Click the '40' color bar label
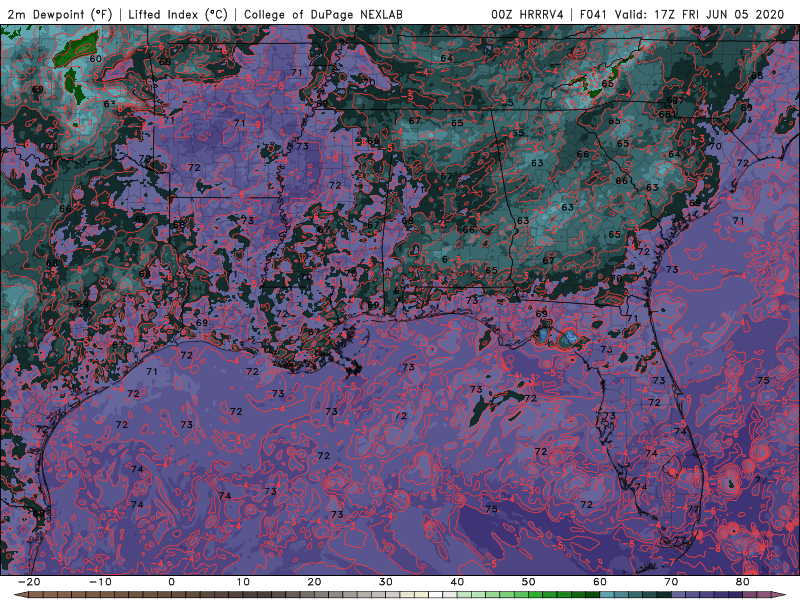 (x=457, y=582)
